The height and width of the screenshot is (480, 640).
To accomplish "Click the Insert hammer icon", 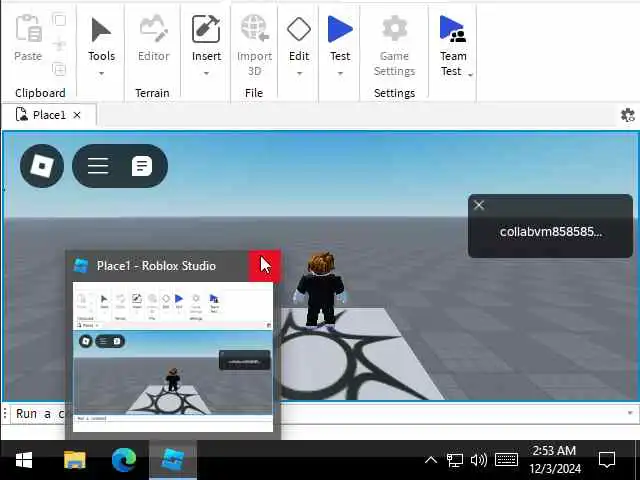I will coord(206,29).
